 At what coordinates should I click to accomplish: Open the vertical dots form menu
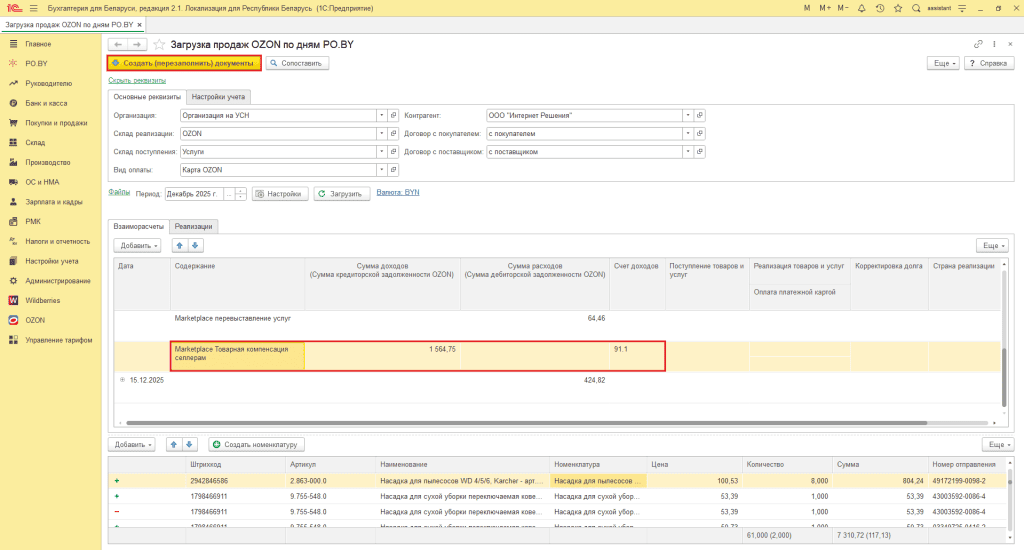point(995,44)
